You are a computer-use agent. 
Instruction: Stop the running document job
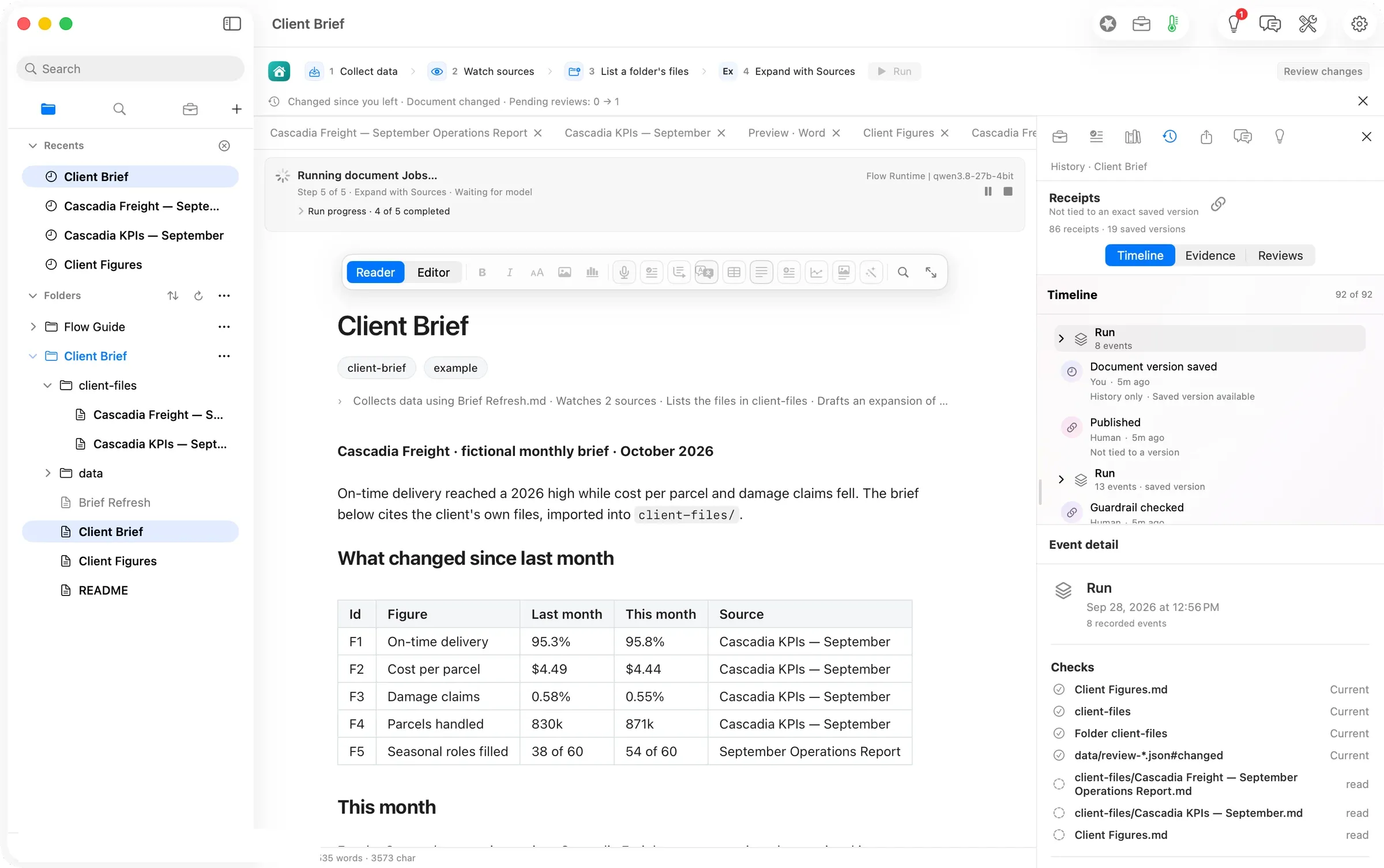(x=1008, y=191)
